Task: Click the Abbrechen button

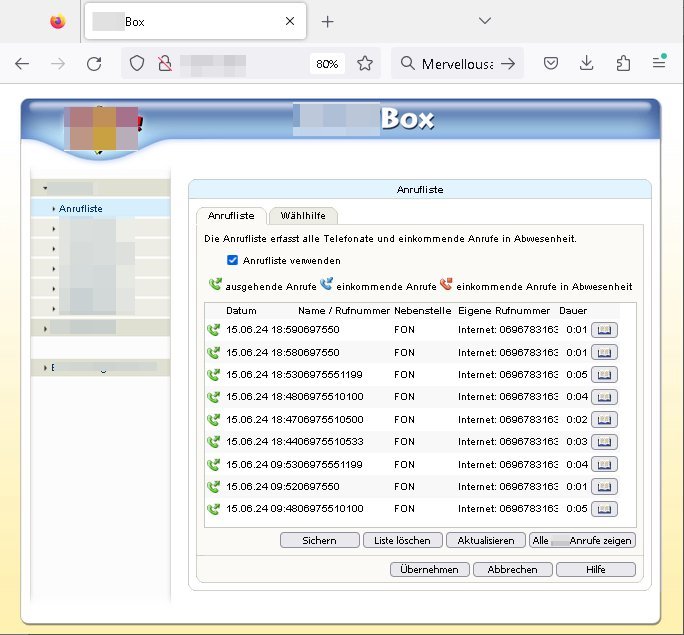Action: (513, 570)
